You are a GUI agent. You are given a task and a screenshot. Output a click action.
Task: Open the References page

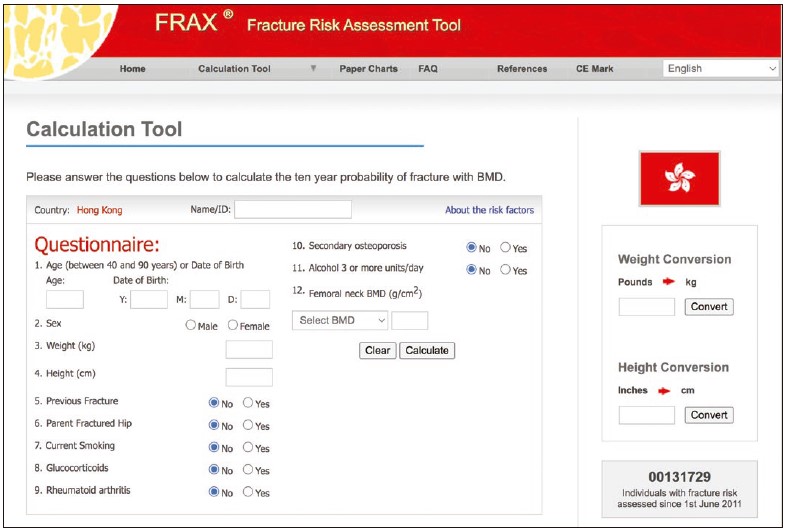(x=522, y=69)
